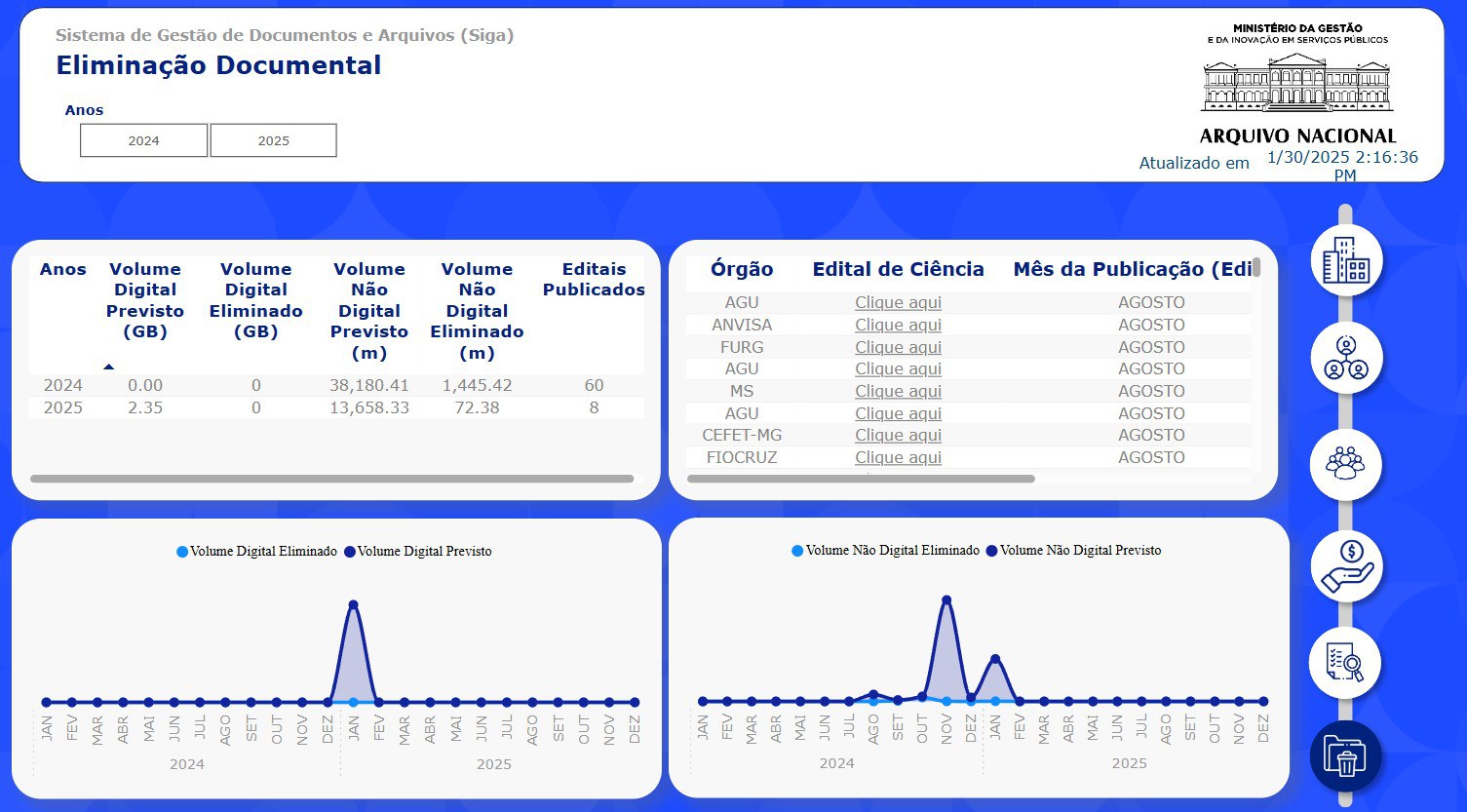Toggle the 2024 year filter

(143, 140)
